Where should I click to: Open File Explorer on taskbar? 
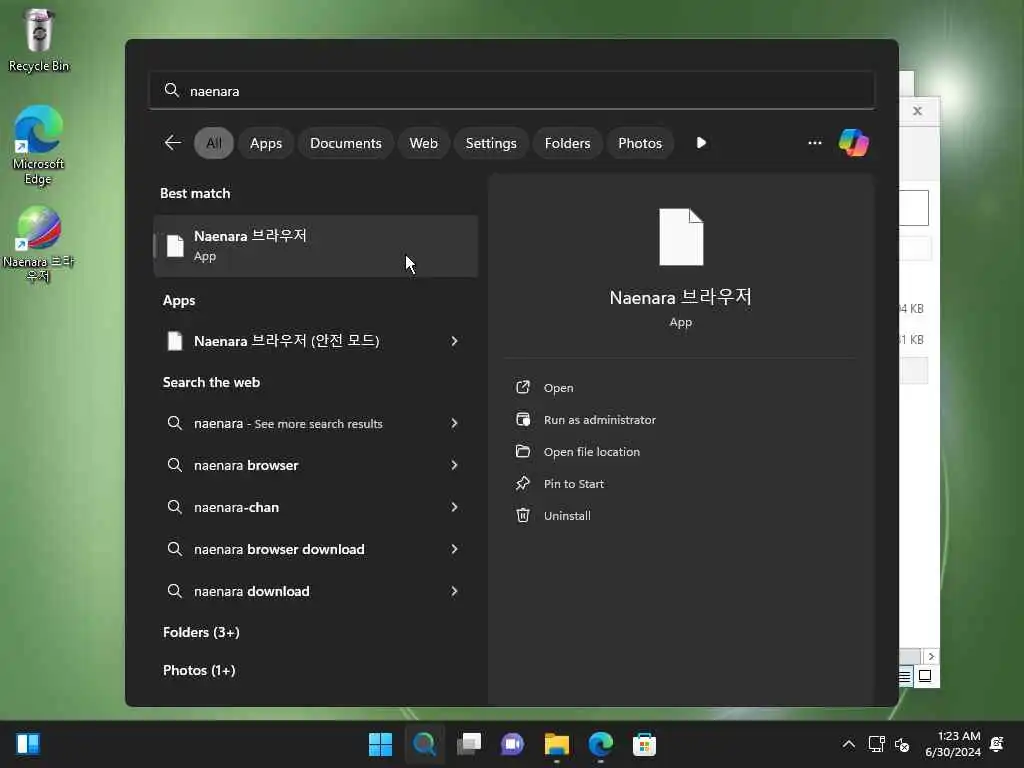coord(557,744)
